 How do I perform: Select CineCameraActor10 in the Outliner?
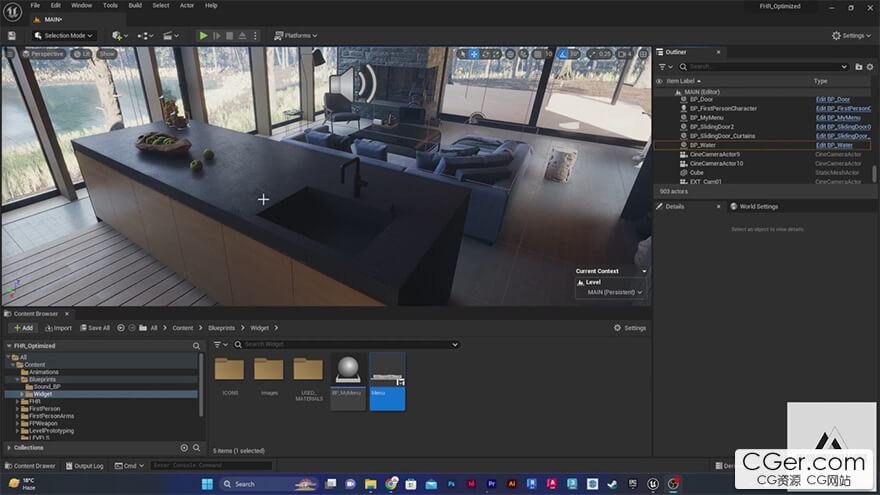point(716,163)
